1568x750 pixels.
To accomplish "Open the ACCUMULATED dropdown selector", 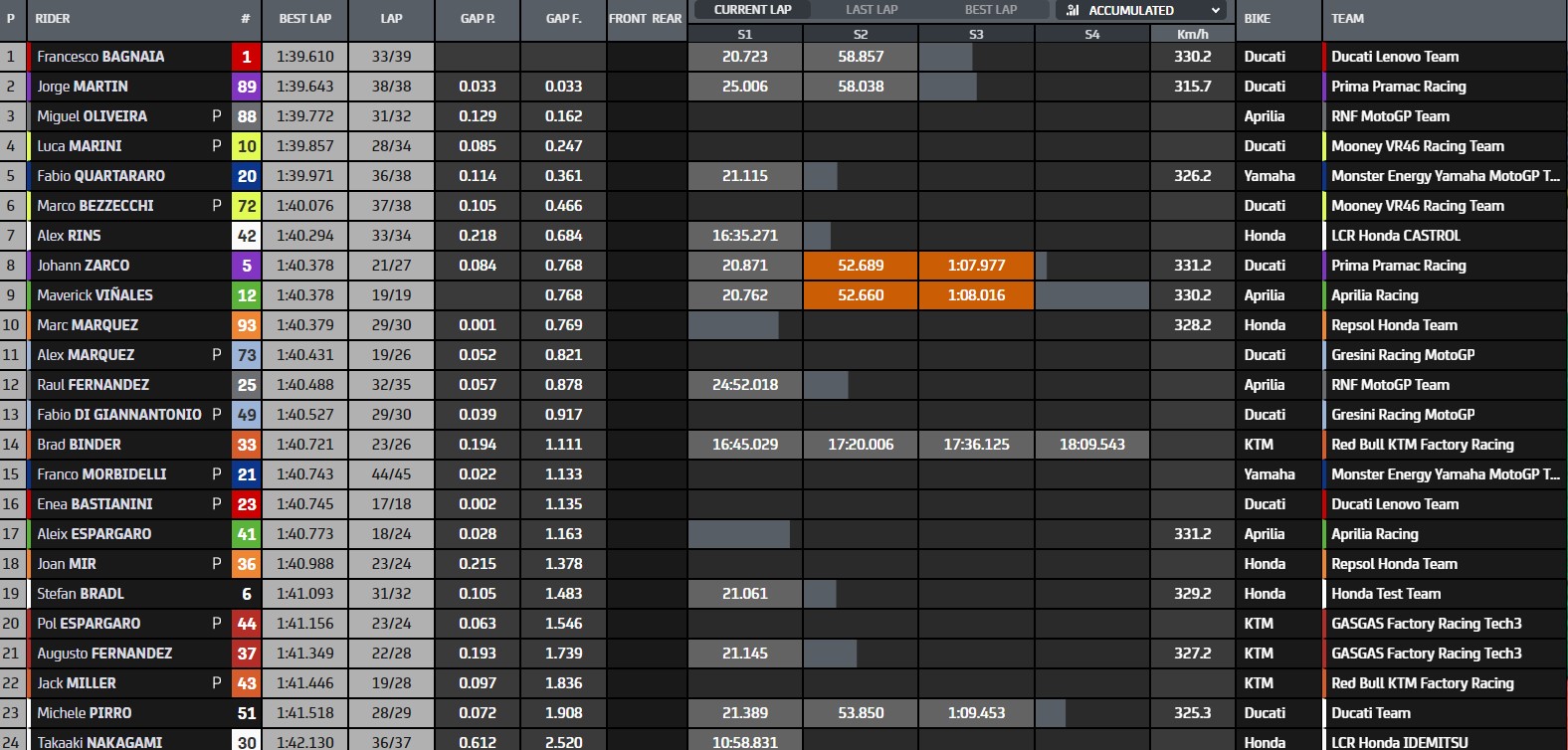I will (1143, 10).
